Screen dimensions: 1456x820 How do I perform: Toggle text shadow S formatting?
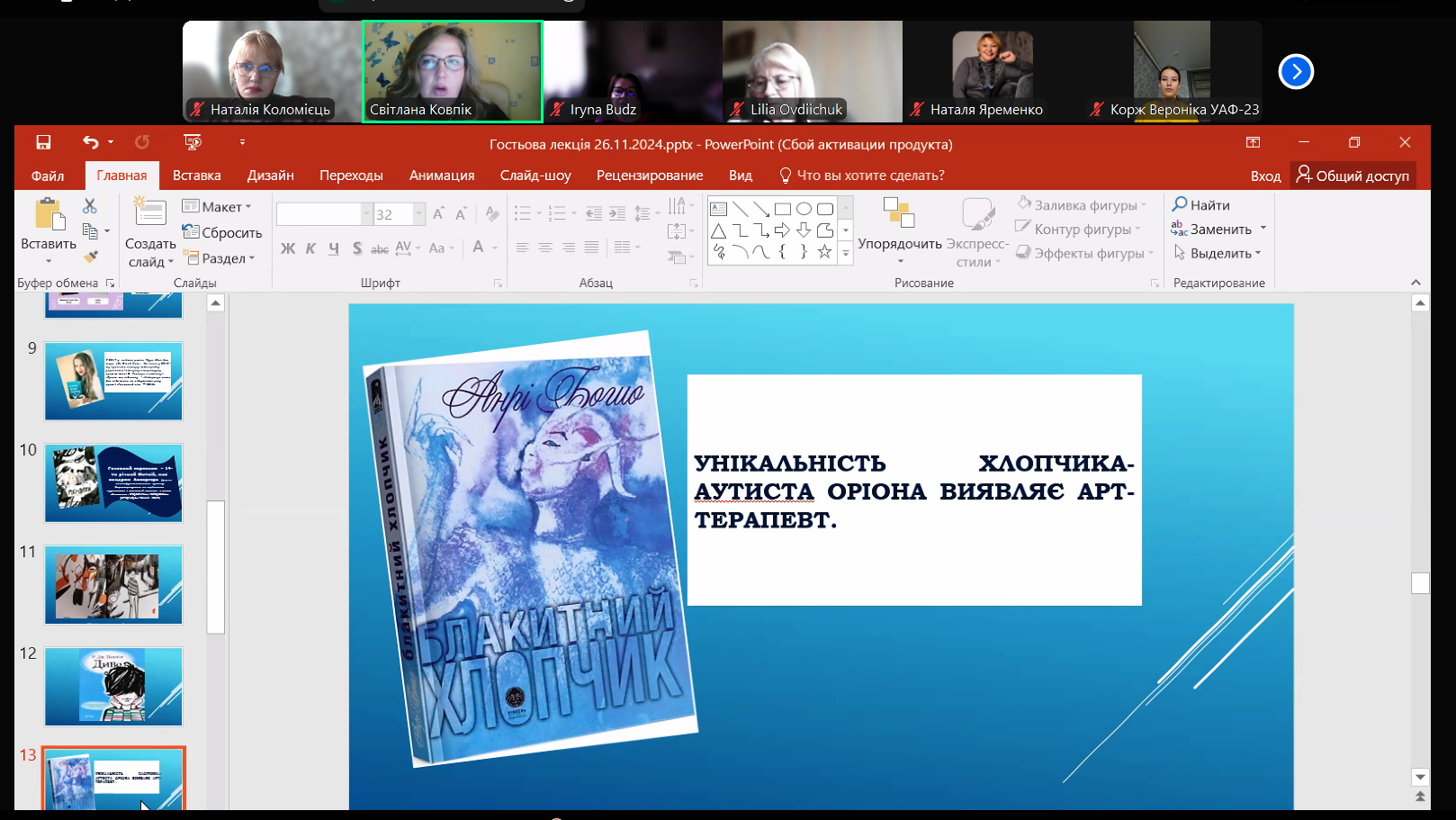pos(357,248)
